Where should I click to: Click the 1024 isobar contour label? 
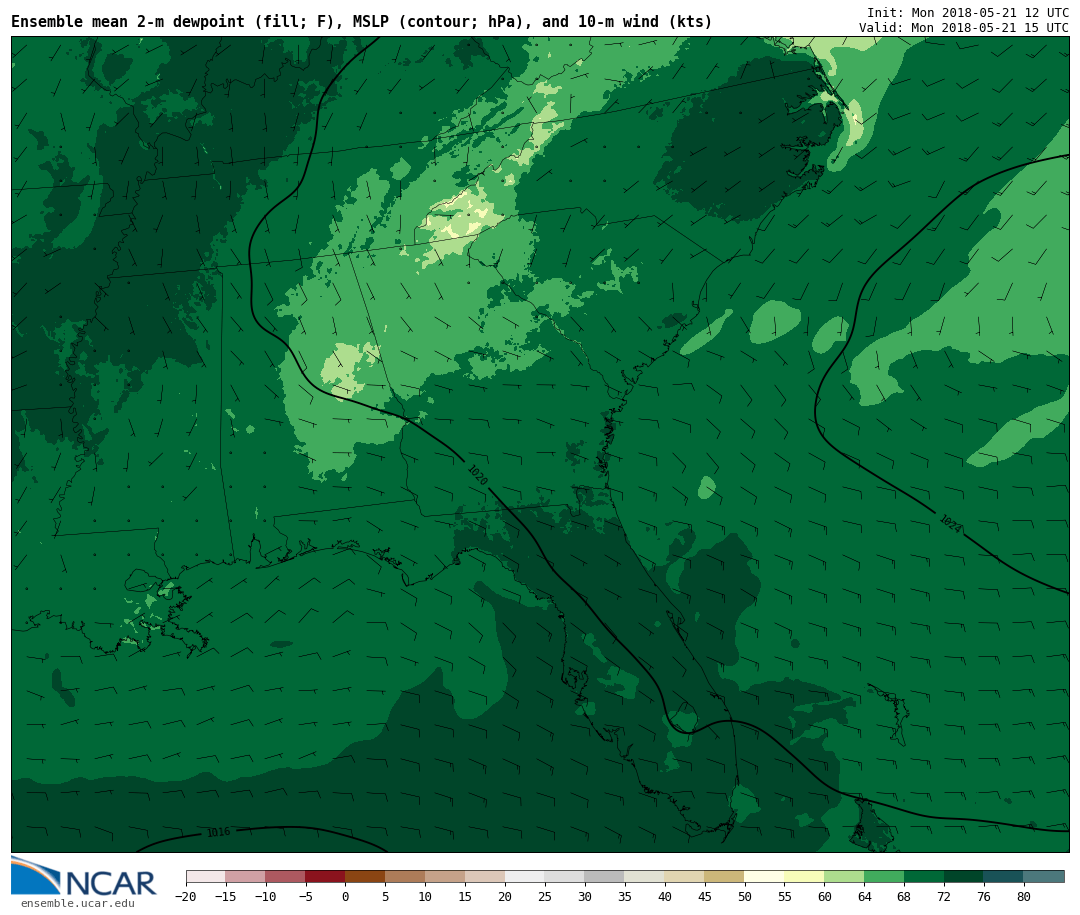pos(951,524)
